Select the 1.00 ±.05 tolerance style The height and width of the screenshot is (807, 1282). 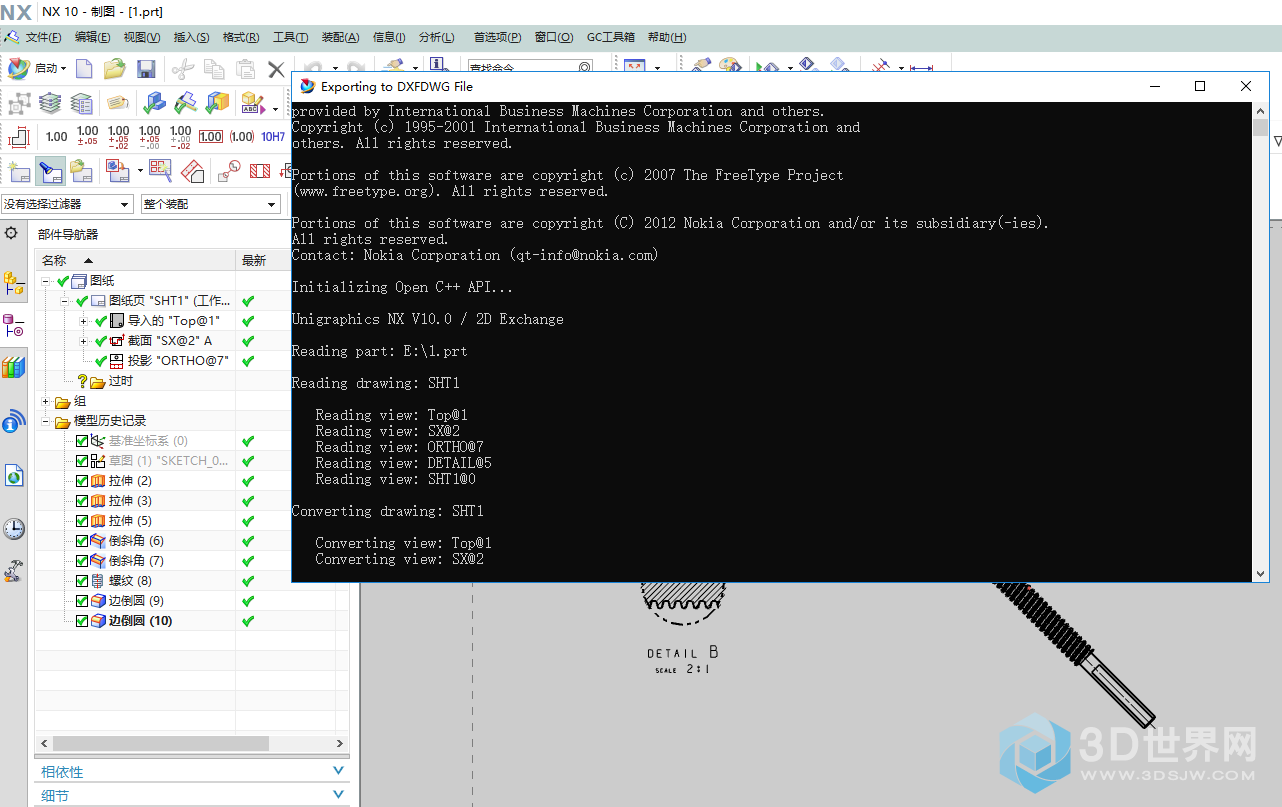pos(88,137)
